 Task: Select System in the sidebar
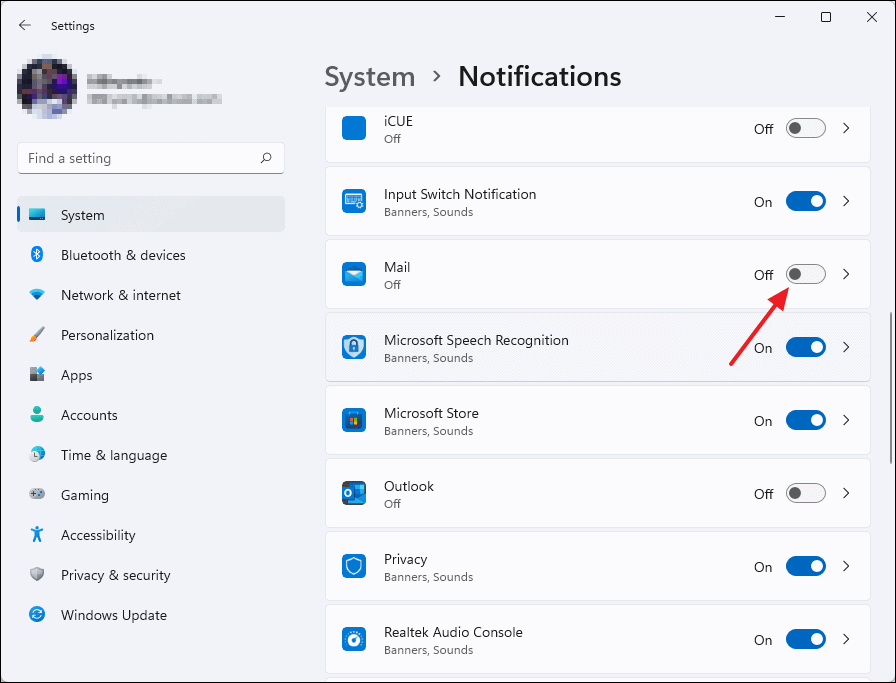151,214
